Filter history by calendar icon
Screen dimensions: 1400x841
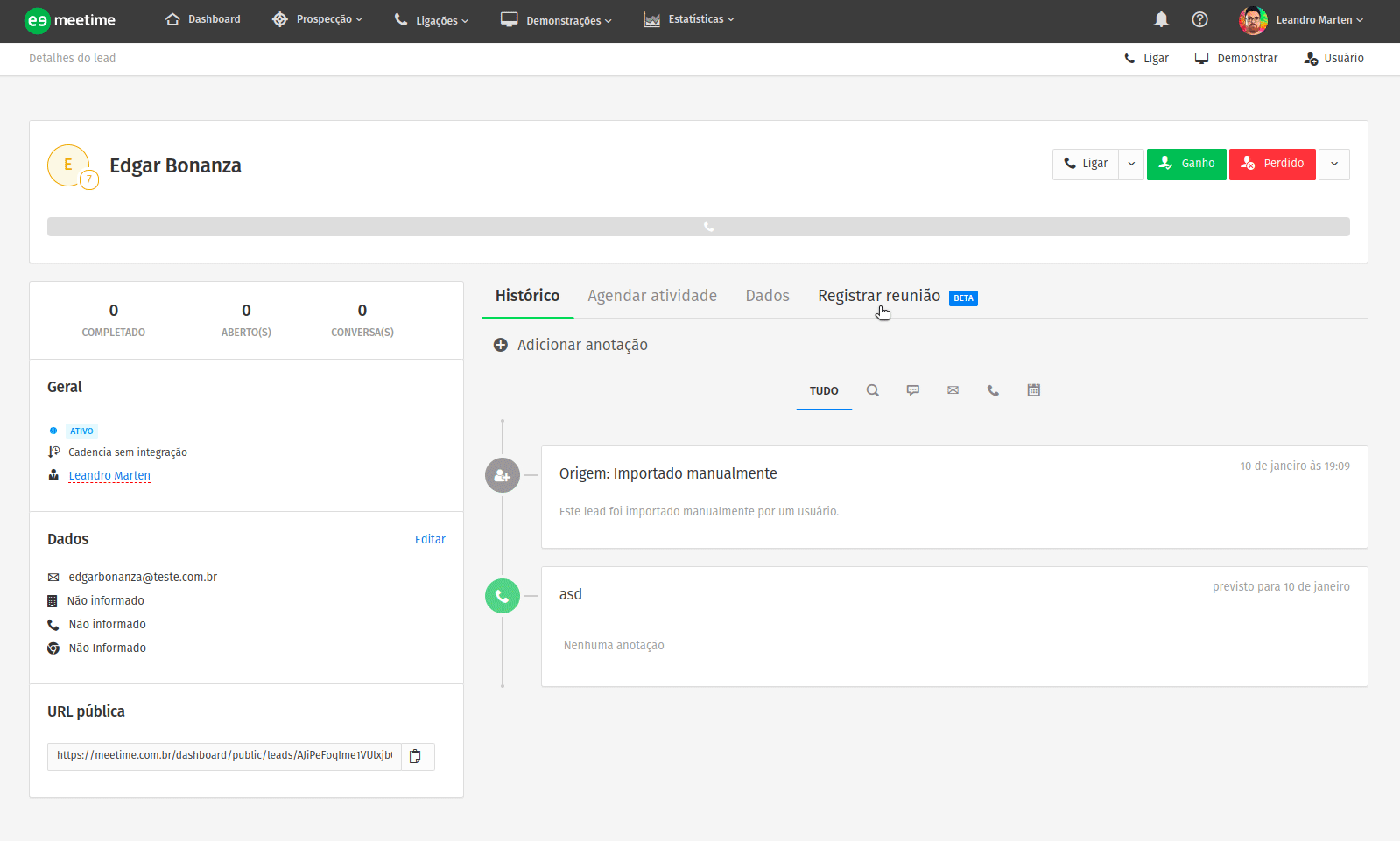coord(1033,390)
